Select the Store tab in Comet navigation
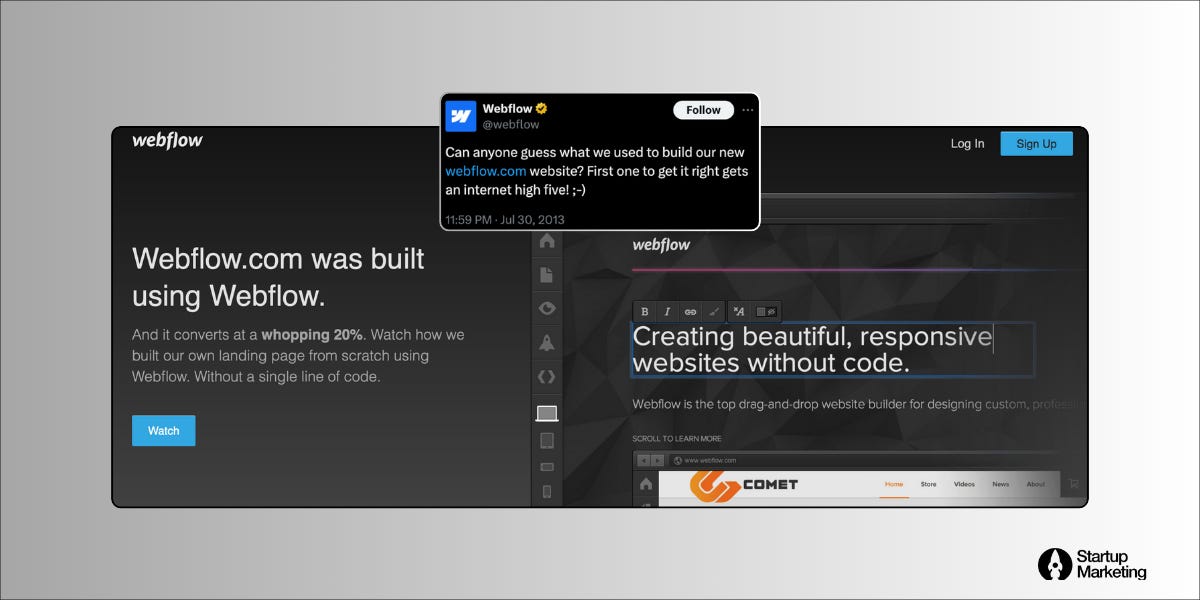The image size is (1200, 600). point(928,484)
